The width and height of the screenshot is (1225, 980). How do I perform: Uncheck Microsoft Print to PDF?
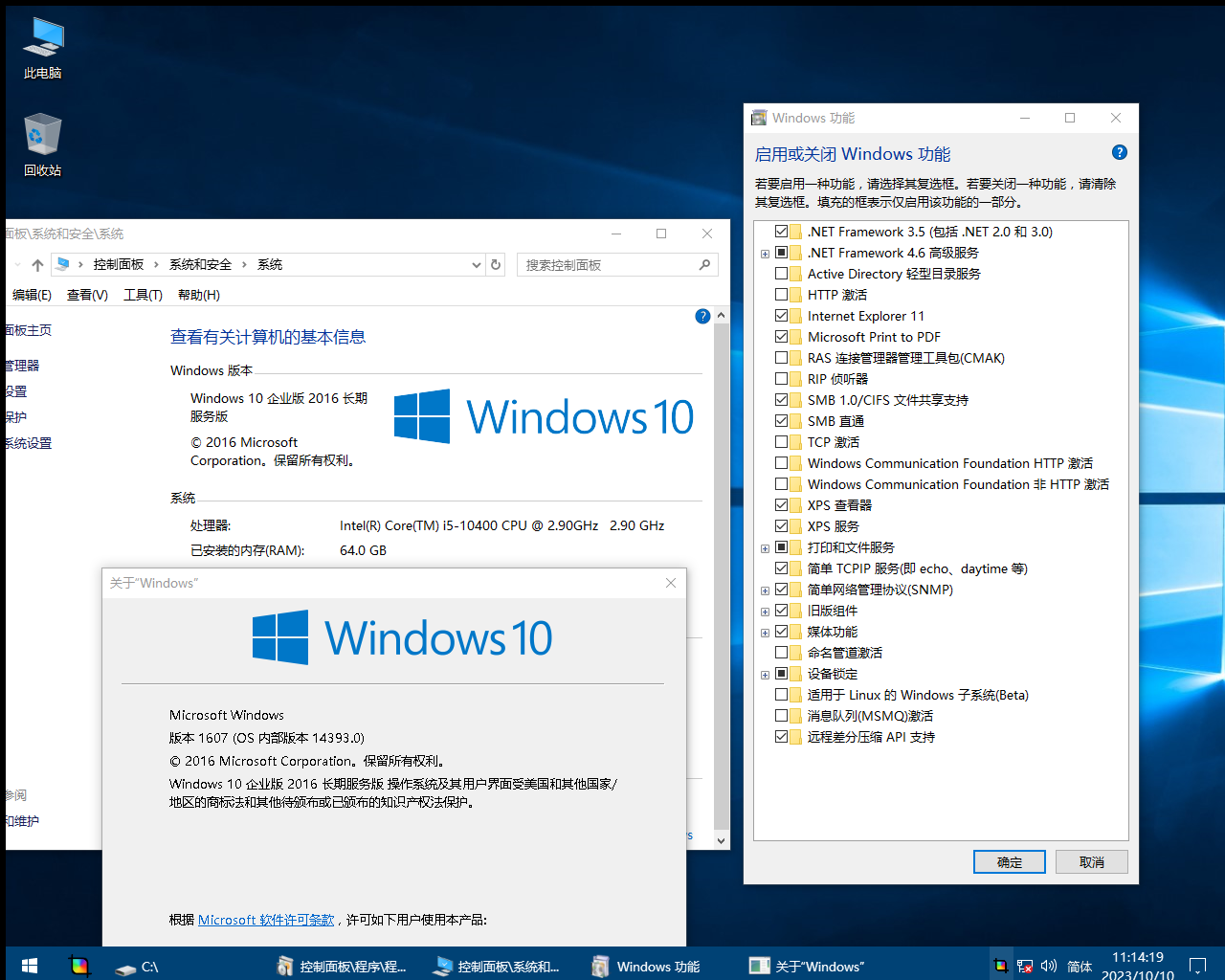point(782,337)
